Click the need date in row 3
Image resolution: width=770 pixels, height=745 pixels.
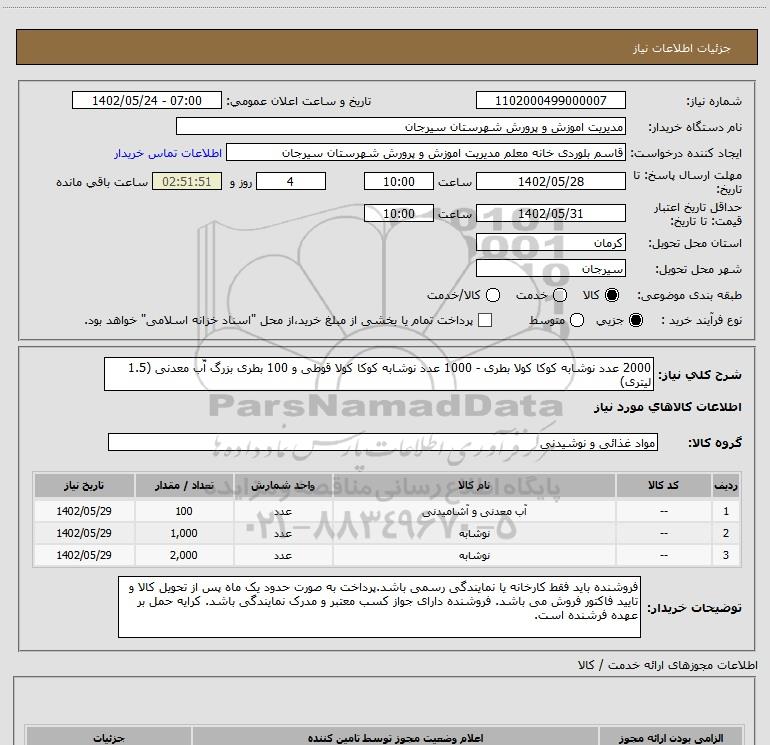(x=84, y=555)
